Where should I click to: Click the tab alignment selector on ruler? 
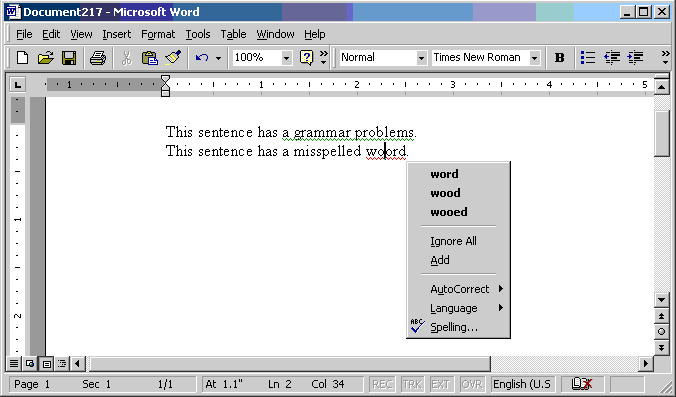tap(18, 84)
